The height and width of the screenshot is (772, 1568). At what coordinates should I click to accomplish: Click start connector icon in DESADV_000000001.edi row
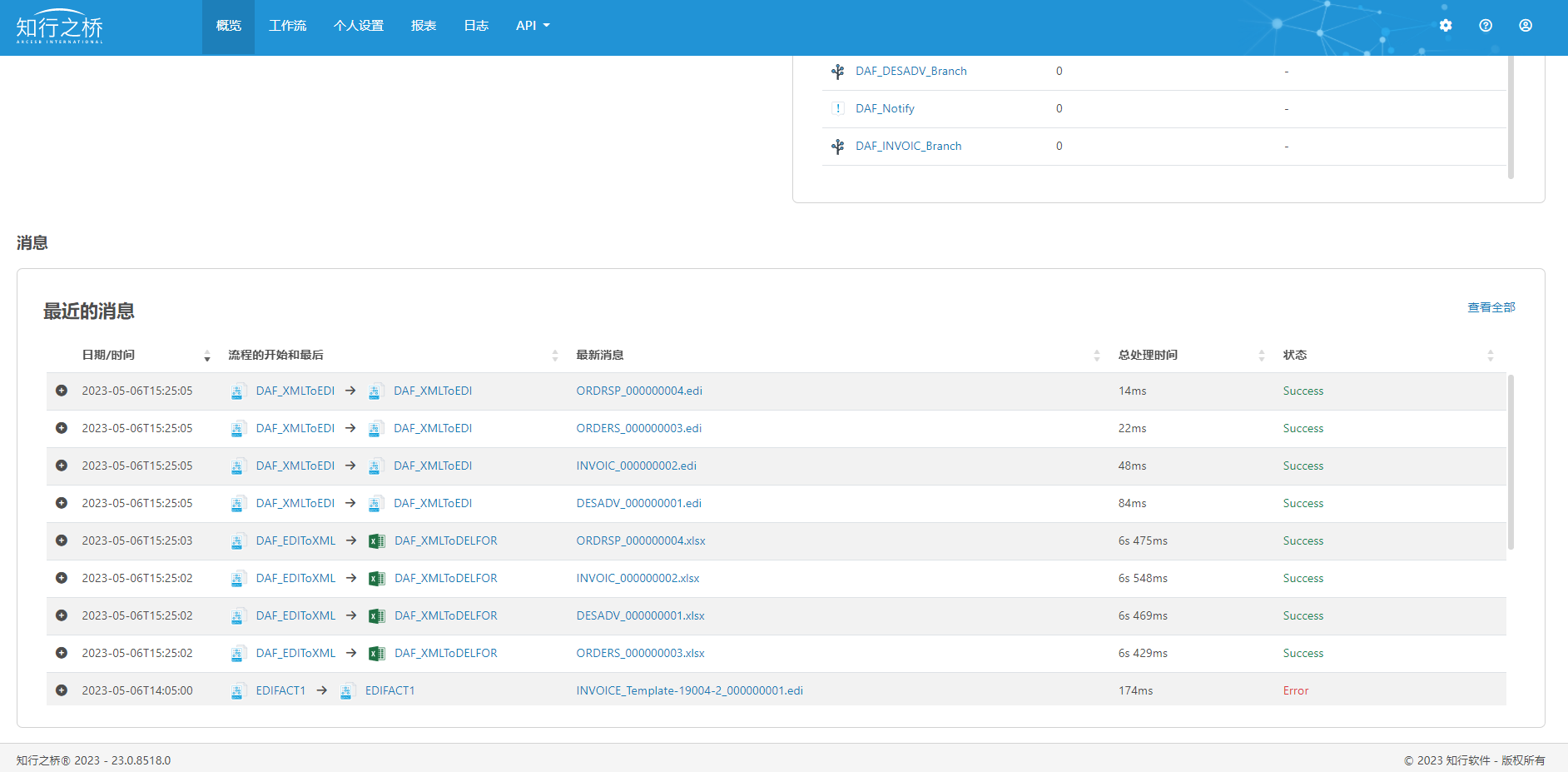pos(238,504)
